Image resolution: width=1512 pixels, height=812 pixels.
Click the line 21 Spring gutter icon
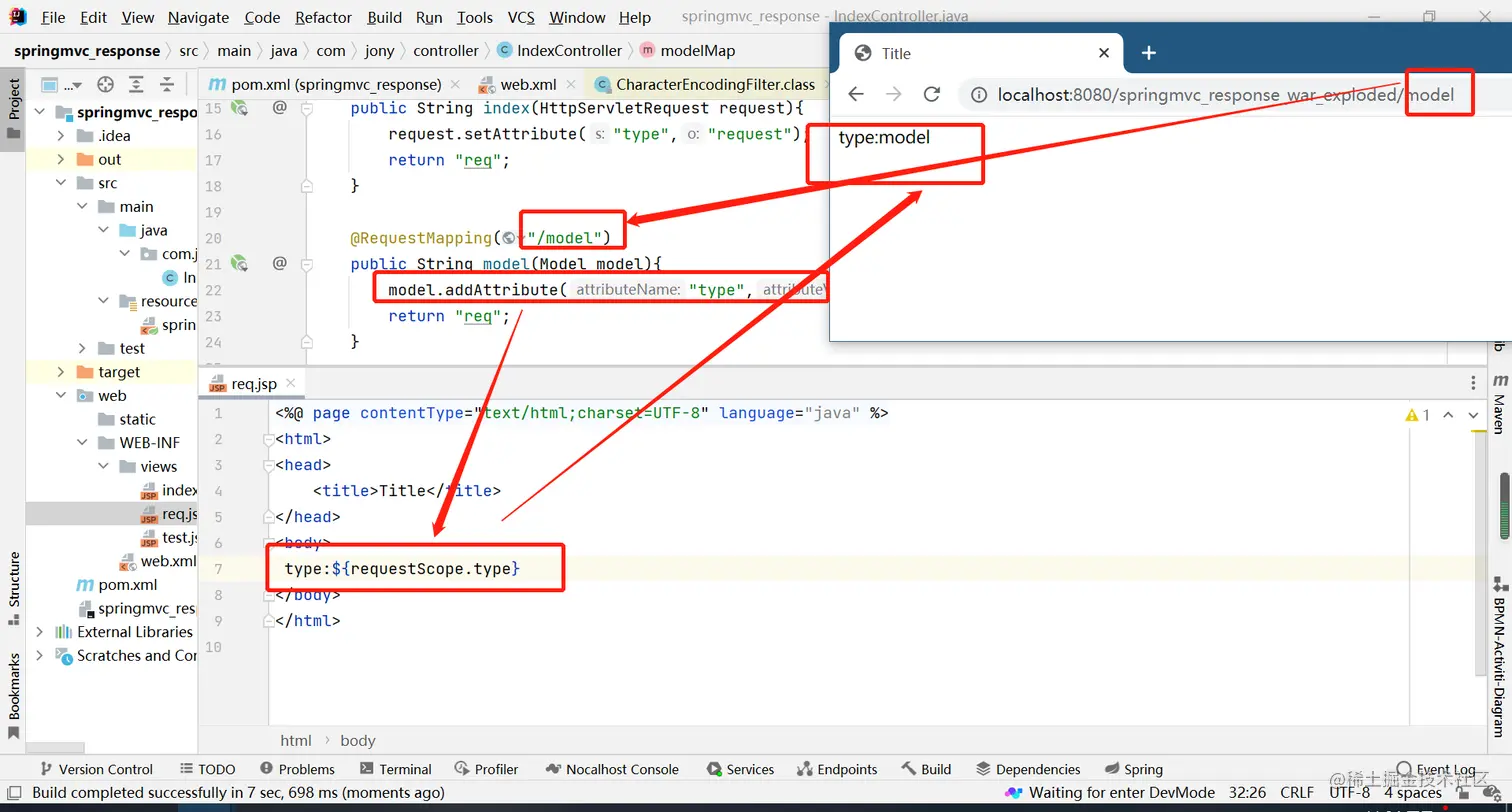239,263
